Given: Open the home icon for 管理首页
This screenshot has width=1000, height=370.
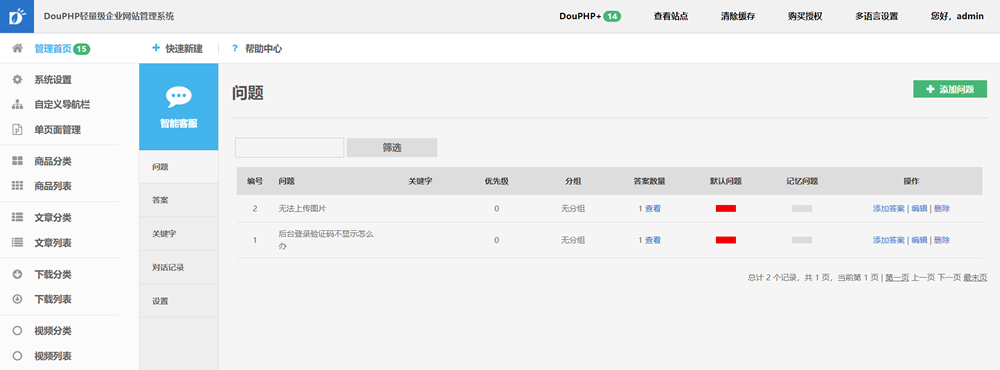Looking at the screenshot, I should point(18,48).
